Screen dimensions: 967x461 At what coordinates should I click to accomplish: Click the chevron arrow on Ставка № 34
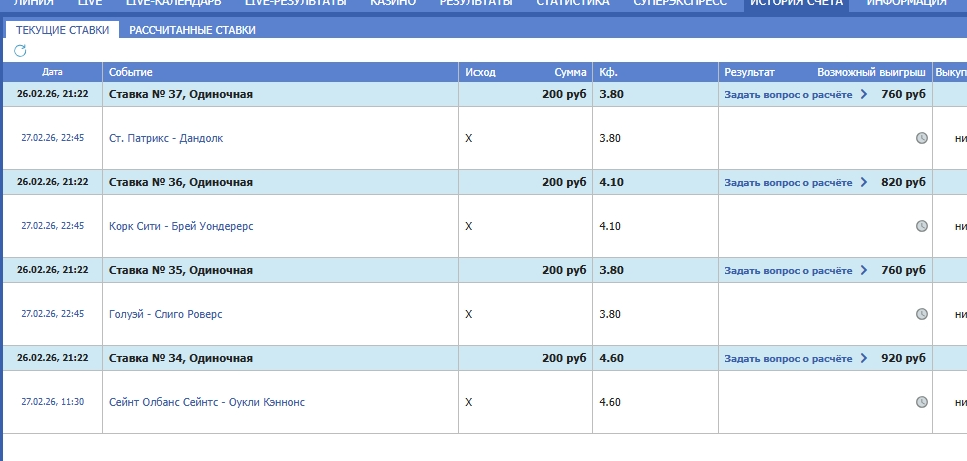[x=864, y=358]
